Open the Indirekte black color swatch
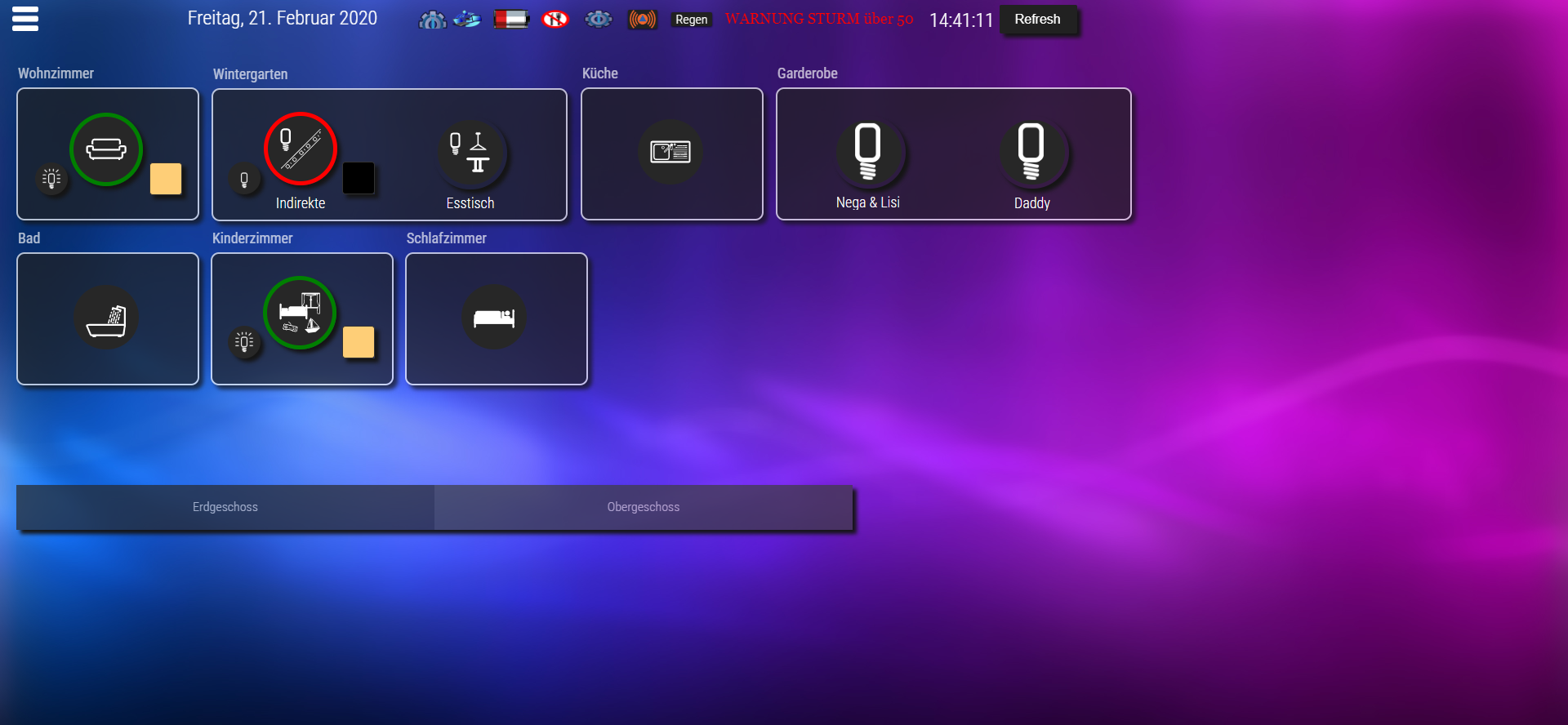 point(359,178)
